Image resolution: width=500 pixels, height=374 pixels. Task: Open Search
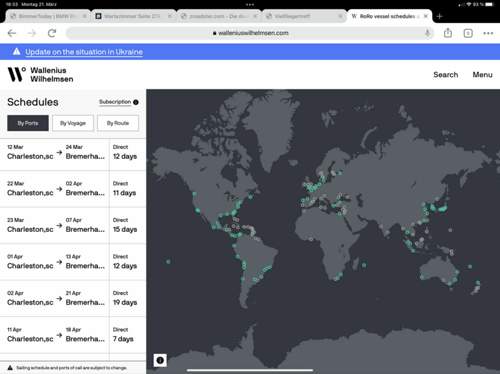(446, 75)
